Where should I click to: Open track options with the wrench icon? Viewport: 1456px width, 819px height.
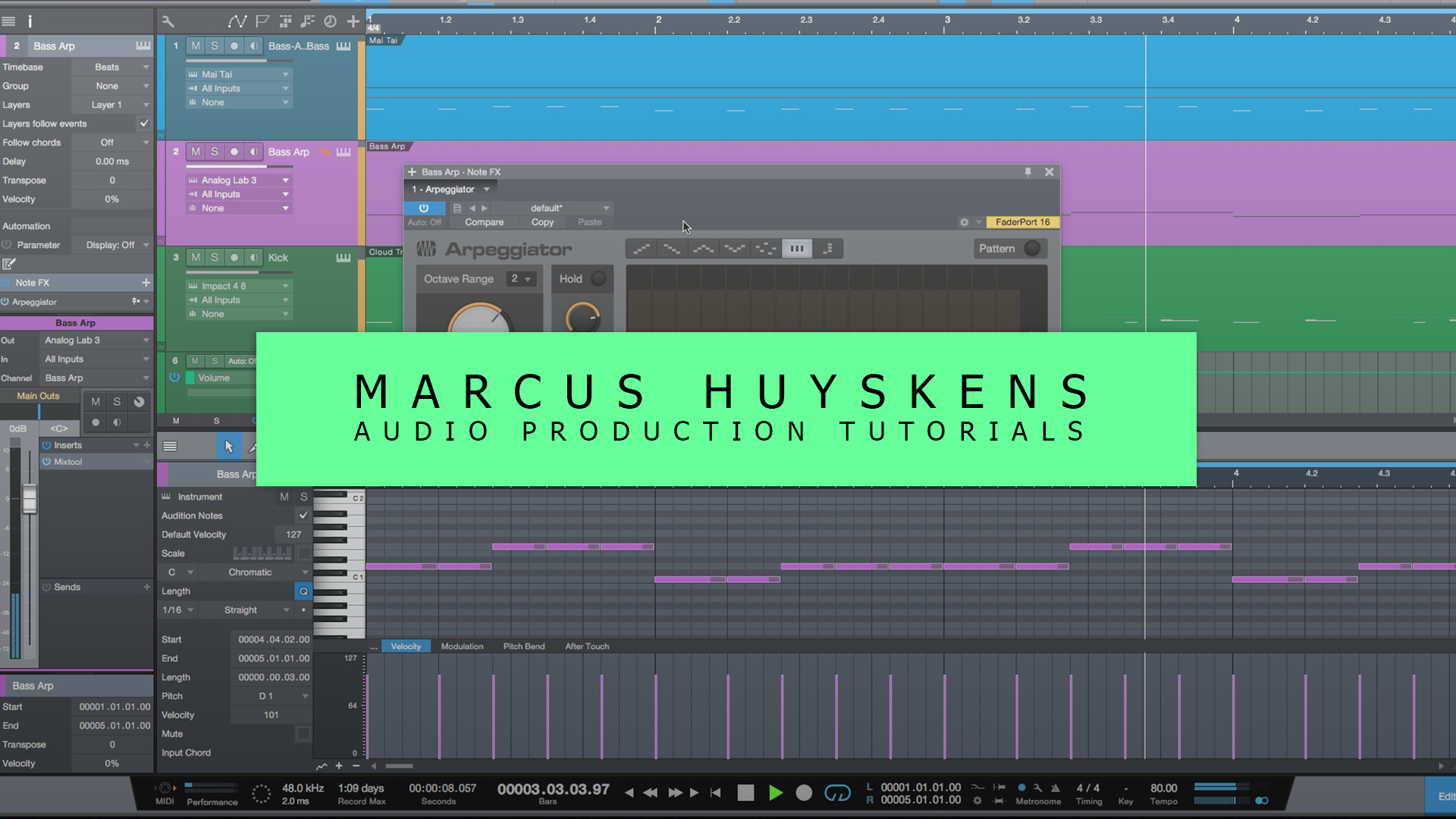point(168,21)
